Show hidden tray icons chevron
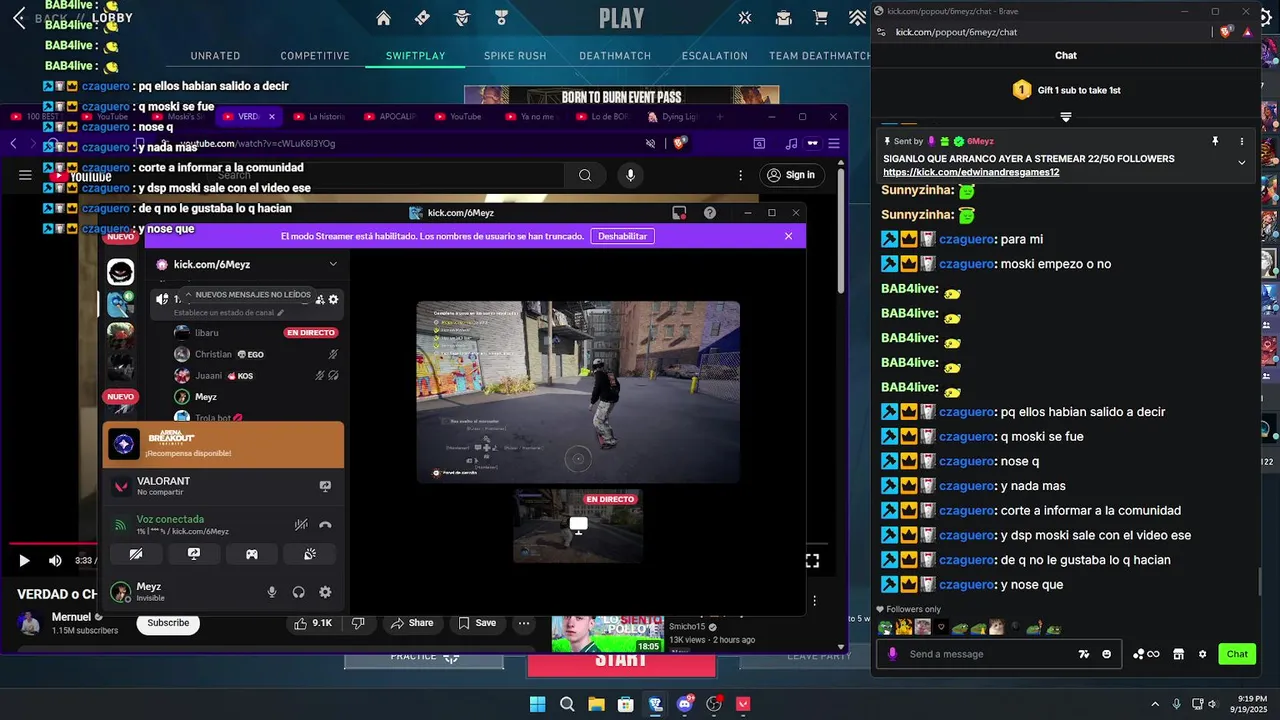Viewport: 1280px width, 720px height. 1155,704
